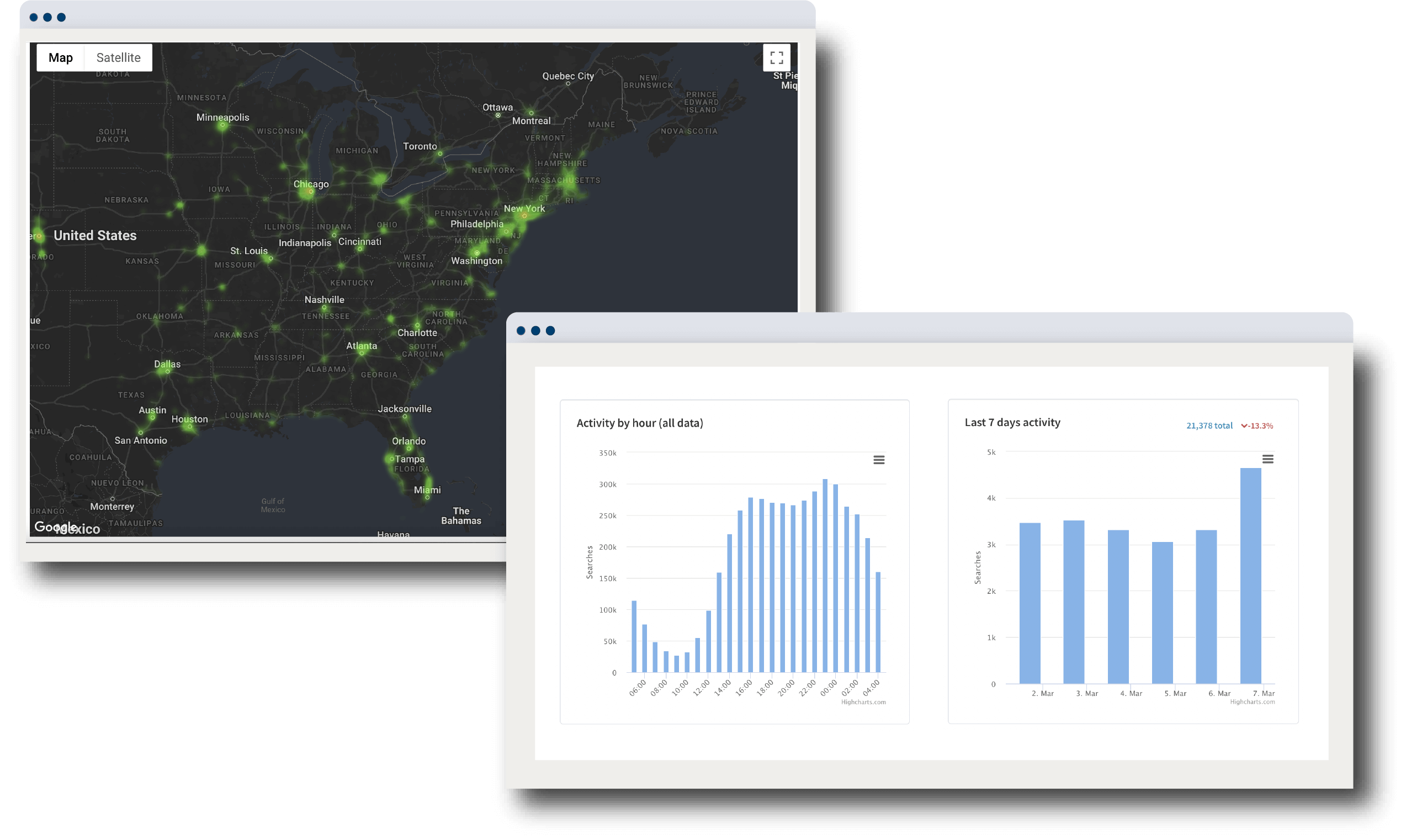
Task: Click the Google logo on the map
Action: pos(55,527)
